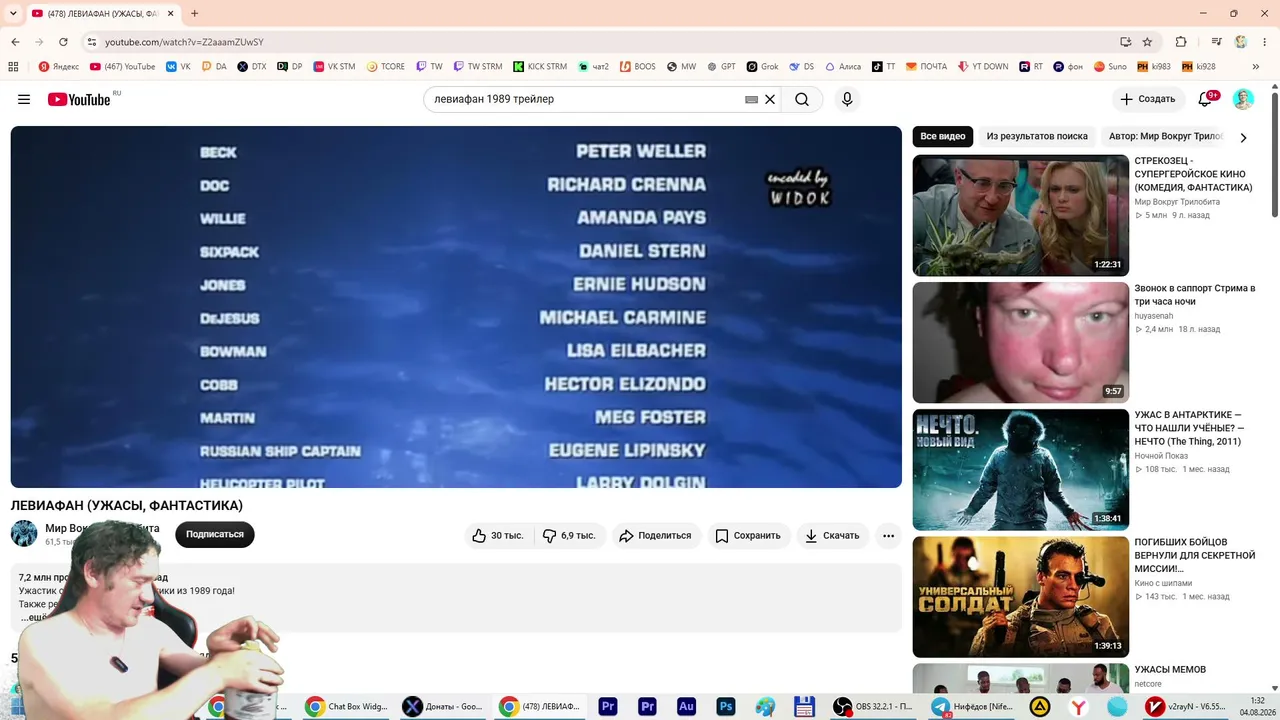This screenshot has height=720, width=1280.
Task: Open the НЕЧТО новый вид thumbnail
Action: [1020, 469]
